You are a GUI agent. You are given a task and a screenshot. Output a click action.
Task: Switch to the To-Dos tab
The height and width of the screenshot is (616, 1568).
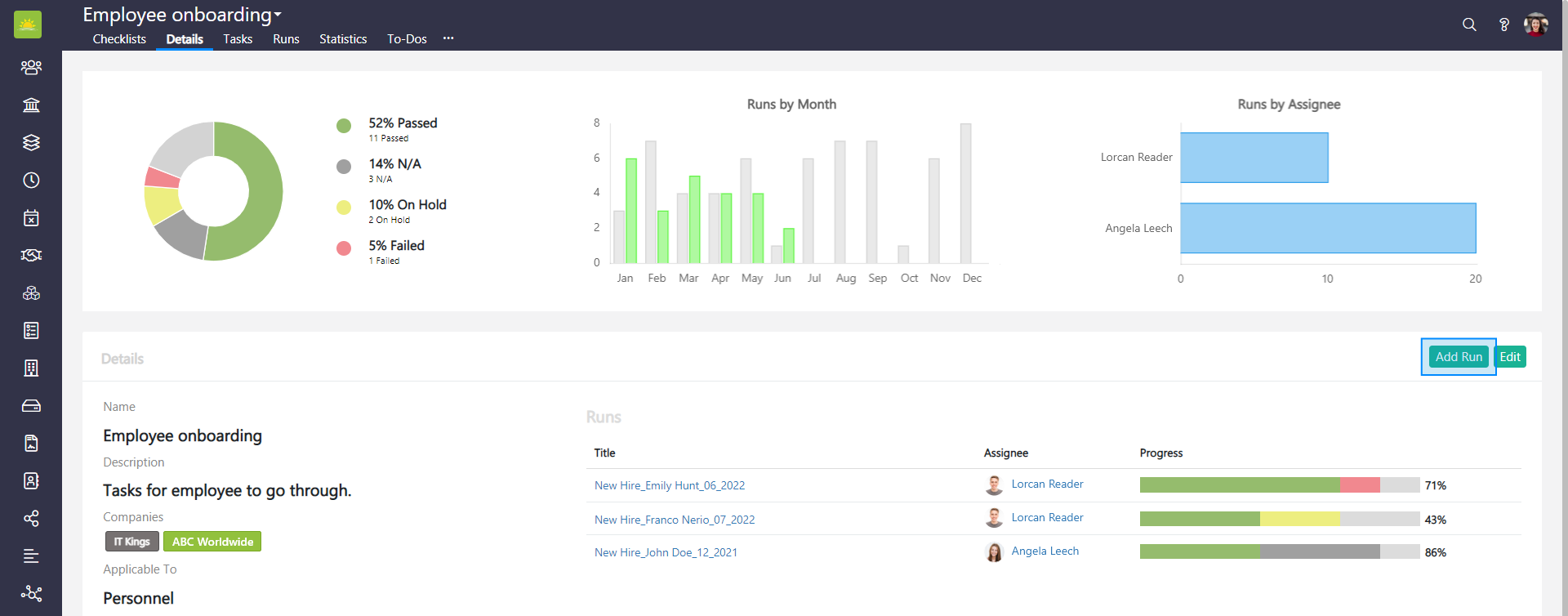(x=407, y=38)
